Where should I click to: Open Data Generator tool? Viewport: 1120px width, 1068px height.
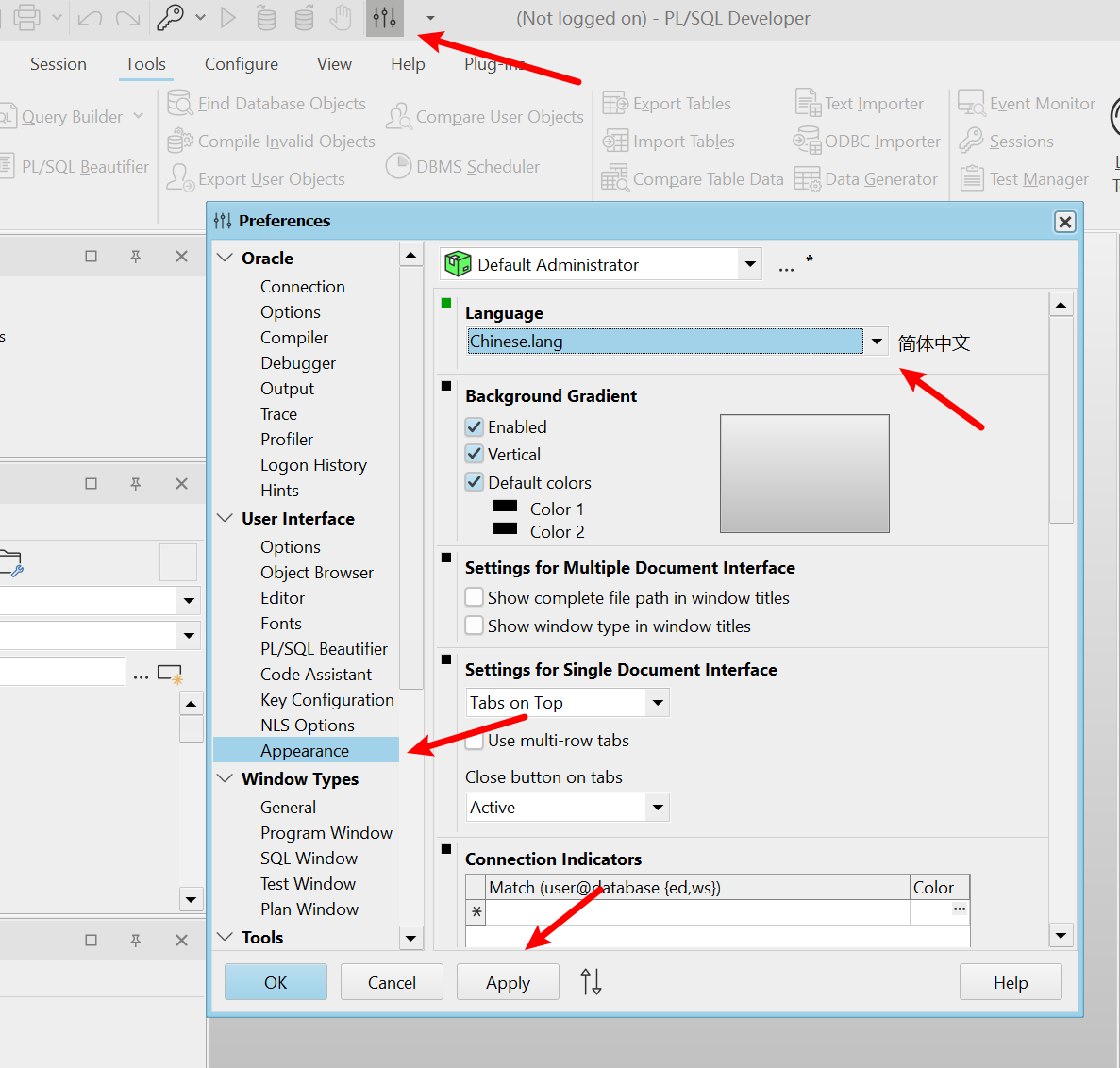point(866,178)
